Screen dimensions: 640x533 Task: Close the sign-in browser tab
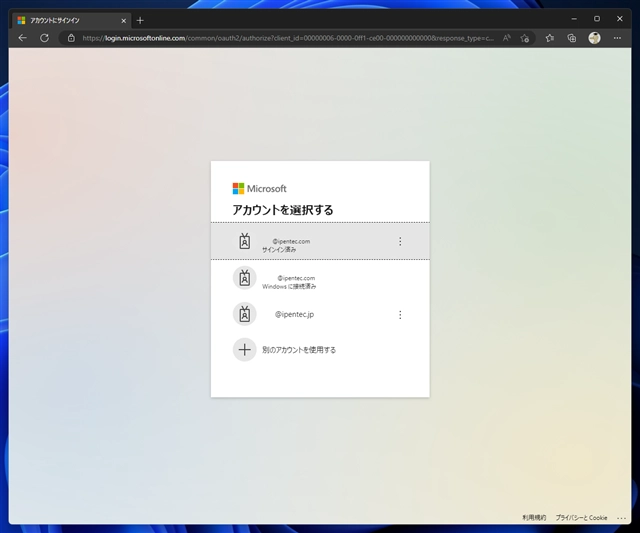pos(124,20)
